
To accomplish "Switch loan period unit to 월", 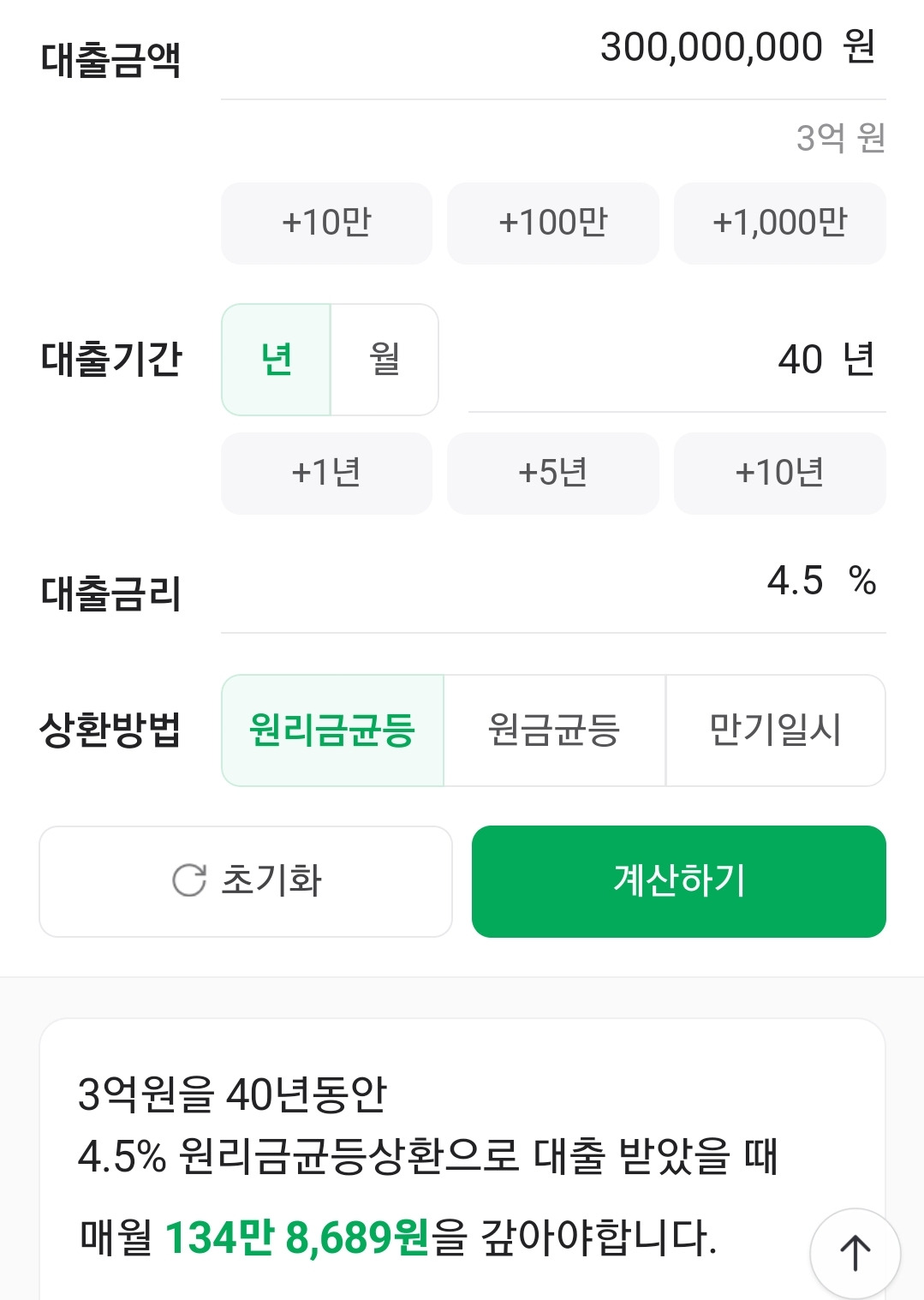I will click(385, 360).
